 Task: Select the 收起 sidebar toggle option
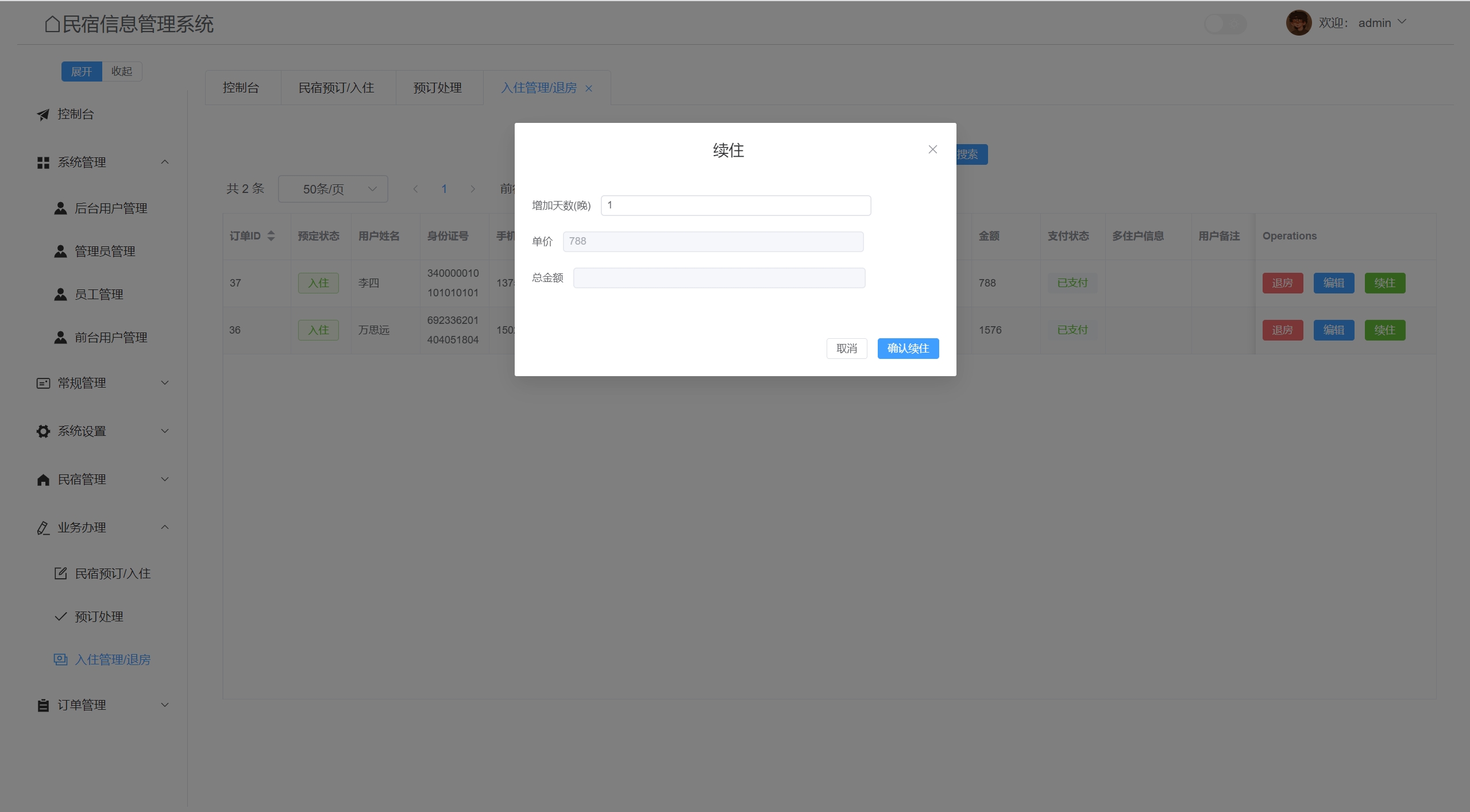tap(122, 71)
